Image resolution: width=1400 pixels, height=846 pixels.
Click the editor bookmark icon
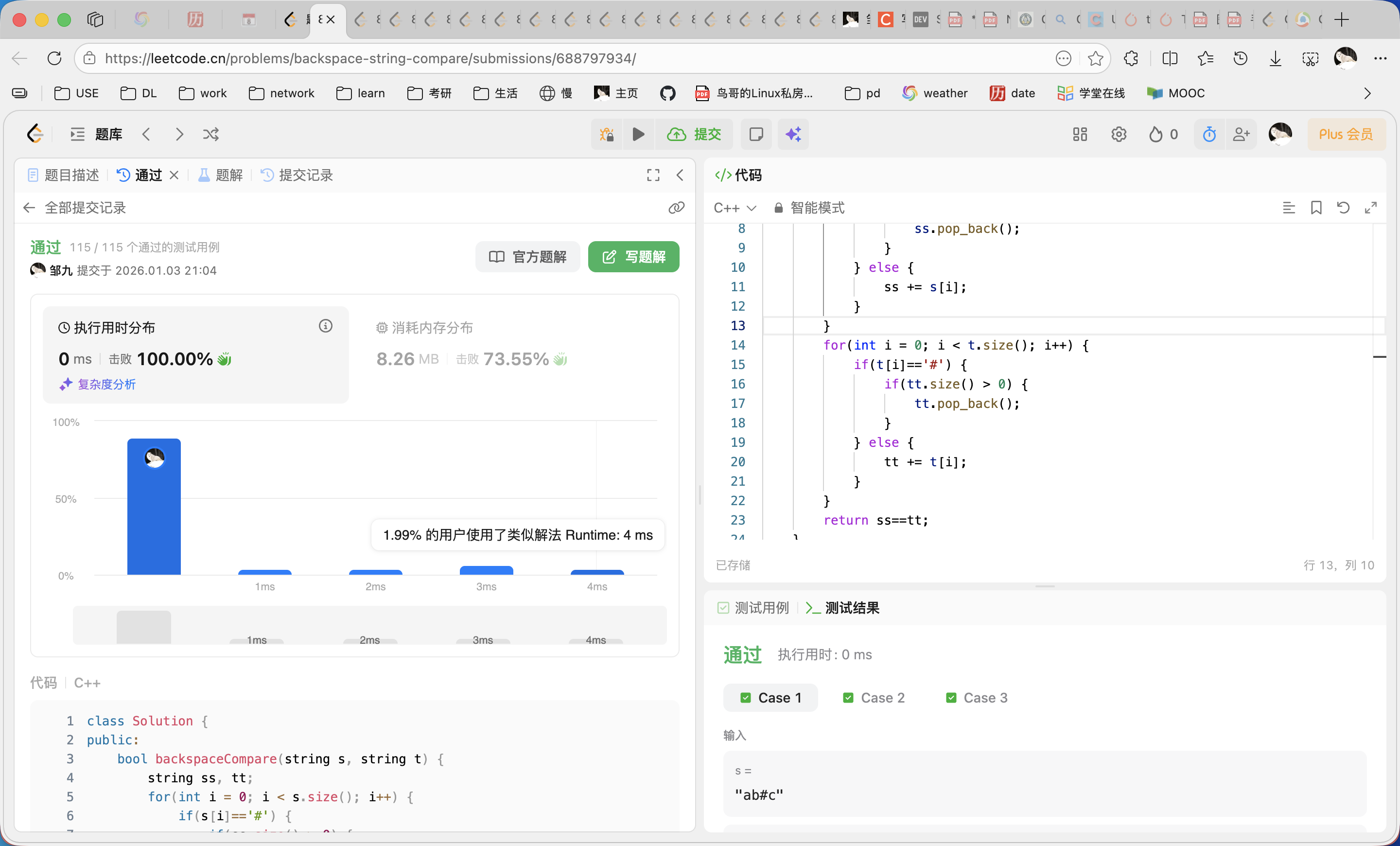[x=1316, y=208]
